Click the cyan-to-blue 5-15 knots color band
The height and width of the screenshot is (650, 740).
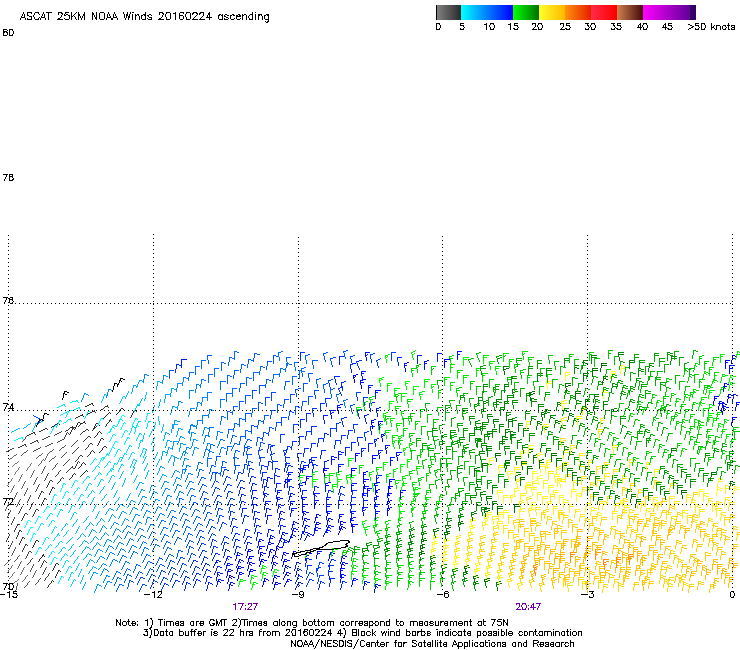click(x=487, y=12)
